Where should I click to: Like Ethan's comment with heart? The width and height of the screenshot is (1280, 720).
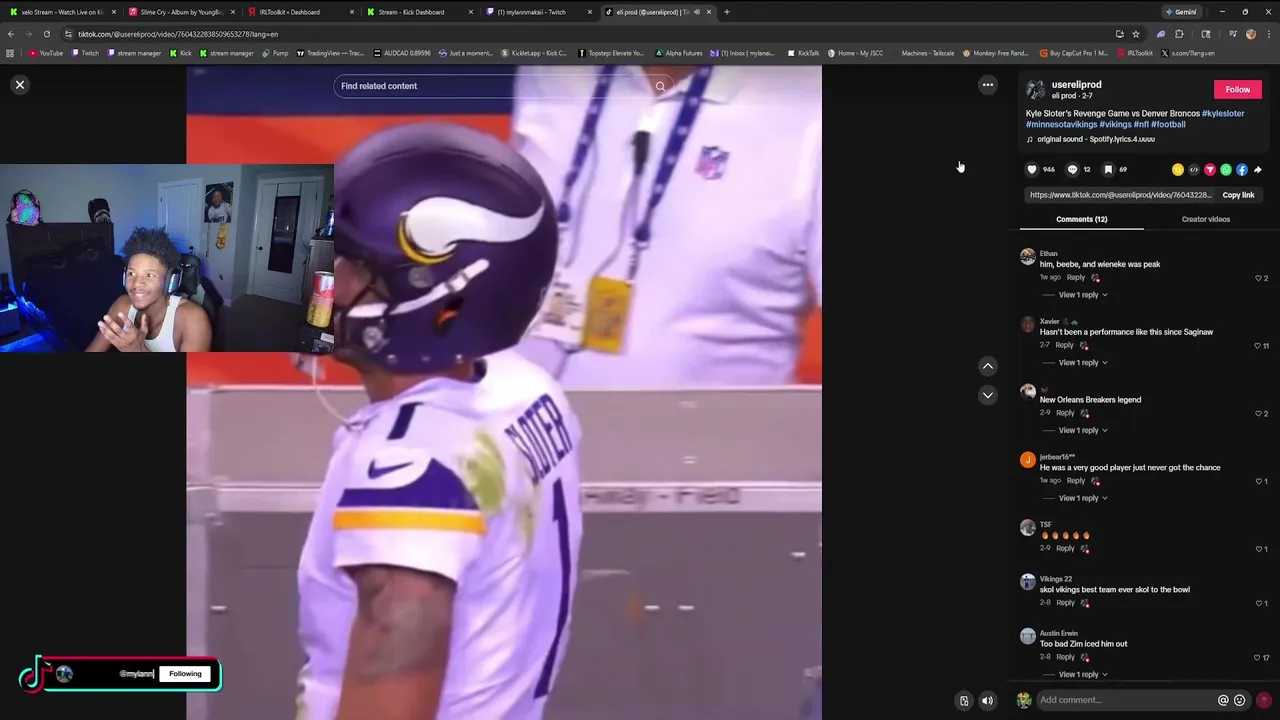coord(1258,278)
